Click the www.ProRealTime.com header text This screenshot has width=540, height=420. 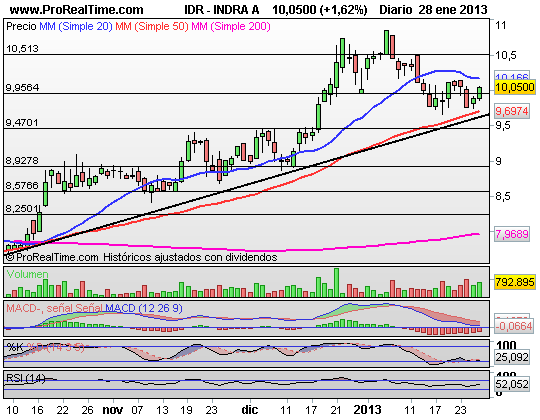click(76, 9)
